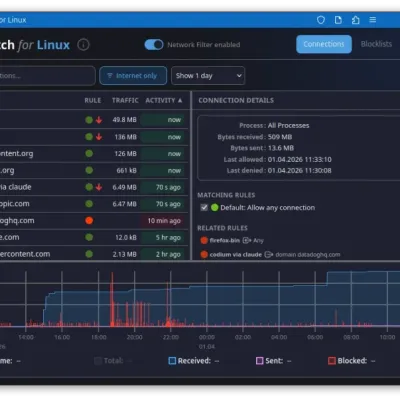Click direction icon next to firefox-bin Any
The height and width of the screenshot is (400, 400).
[x=247, y=240]
